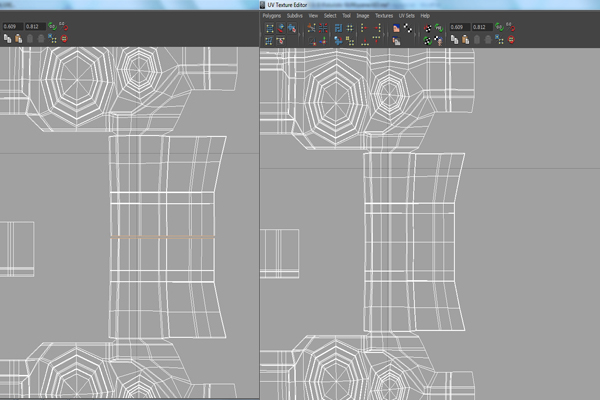Click the green circular arrows update icon beside checker
The image size is (600, 400).
coord(439,28)
